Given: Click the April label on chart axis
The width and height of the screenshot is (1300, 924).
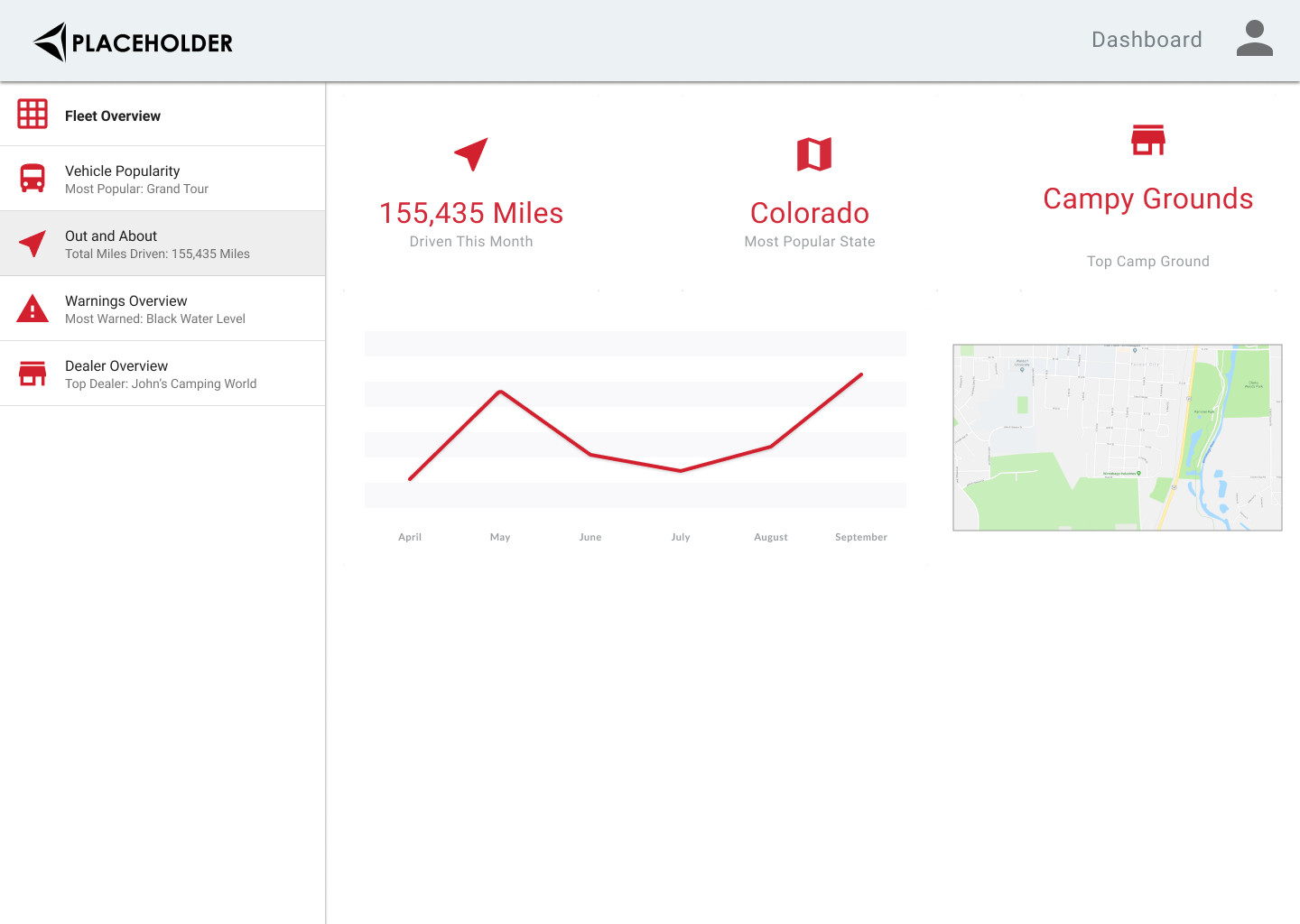Looking at the screenshot, I should coord(410,537).
